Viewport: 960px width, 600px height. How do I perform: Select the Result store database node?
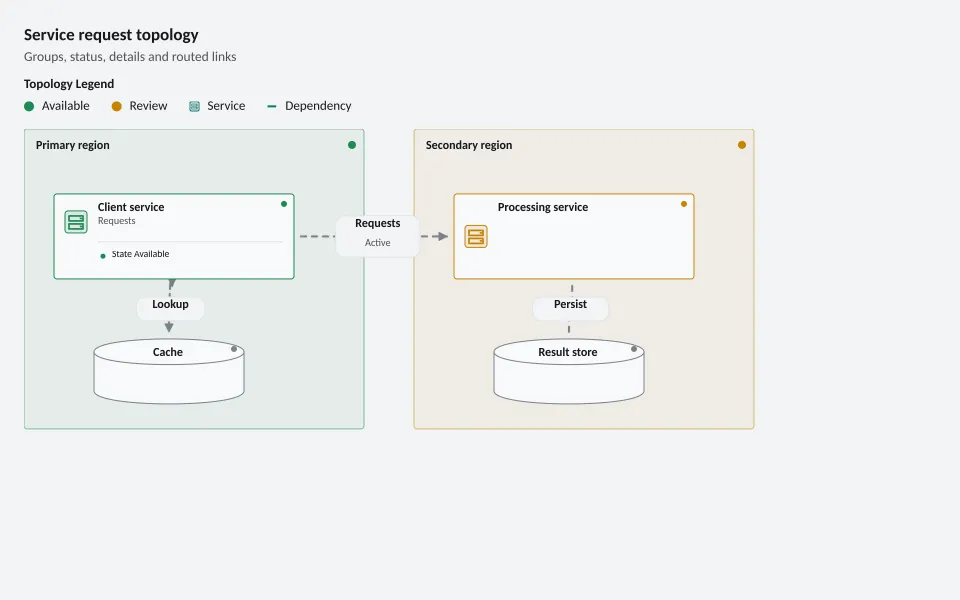click(569, 371)
